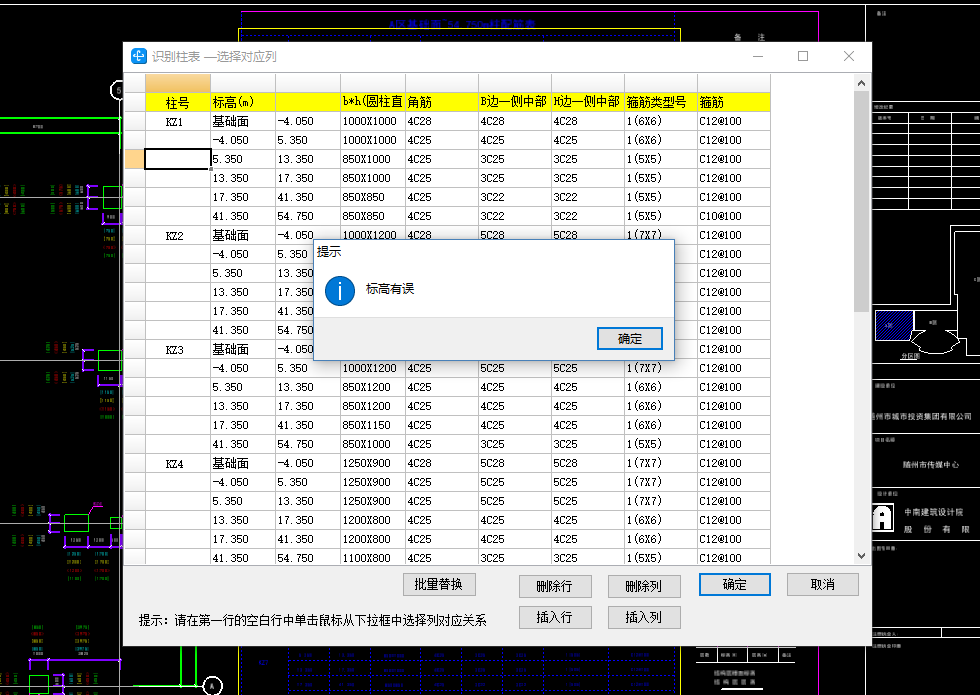Viewport: 980px width, 695px height.
Task: Click 取消 to cancel the column table dialog
Action: pyautogui.click(x=822, y=584)
